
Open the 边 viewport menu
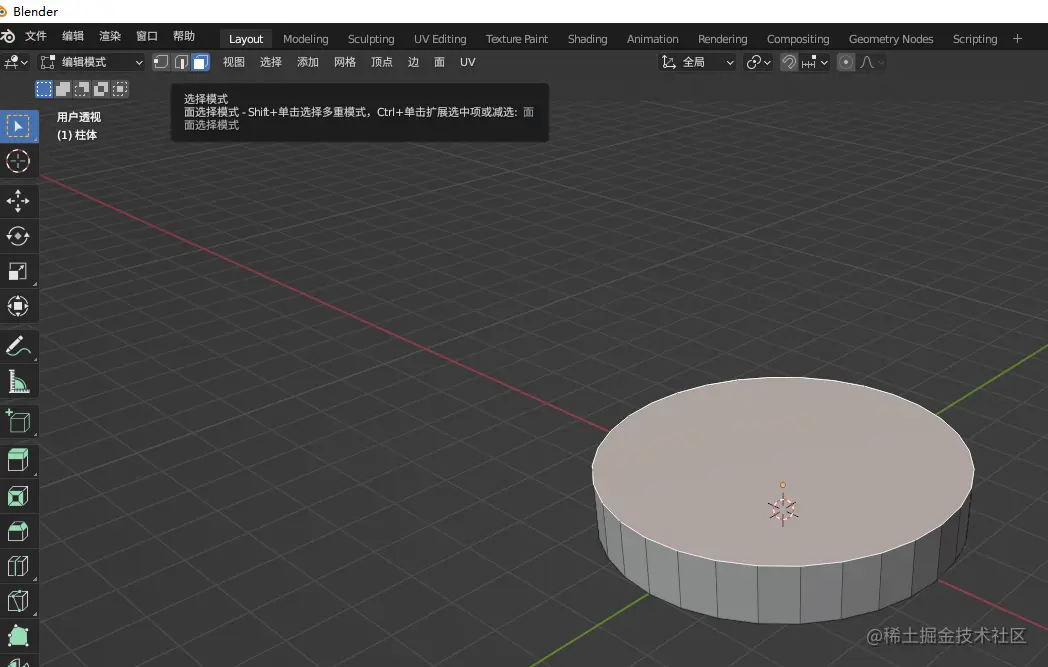(413, 62)
